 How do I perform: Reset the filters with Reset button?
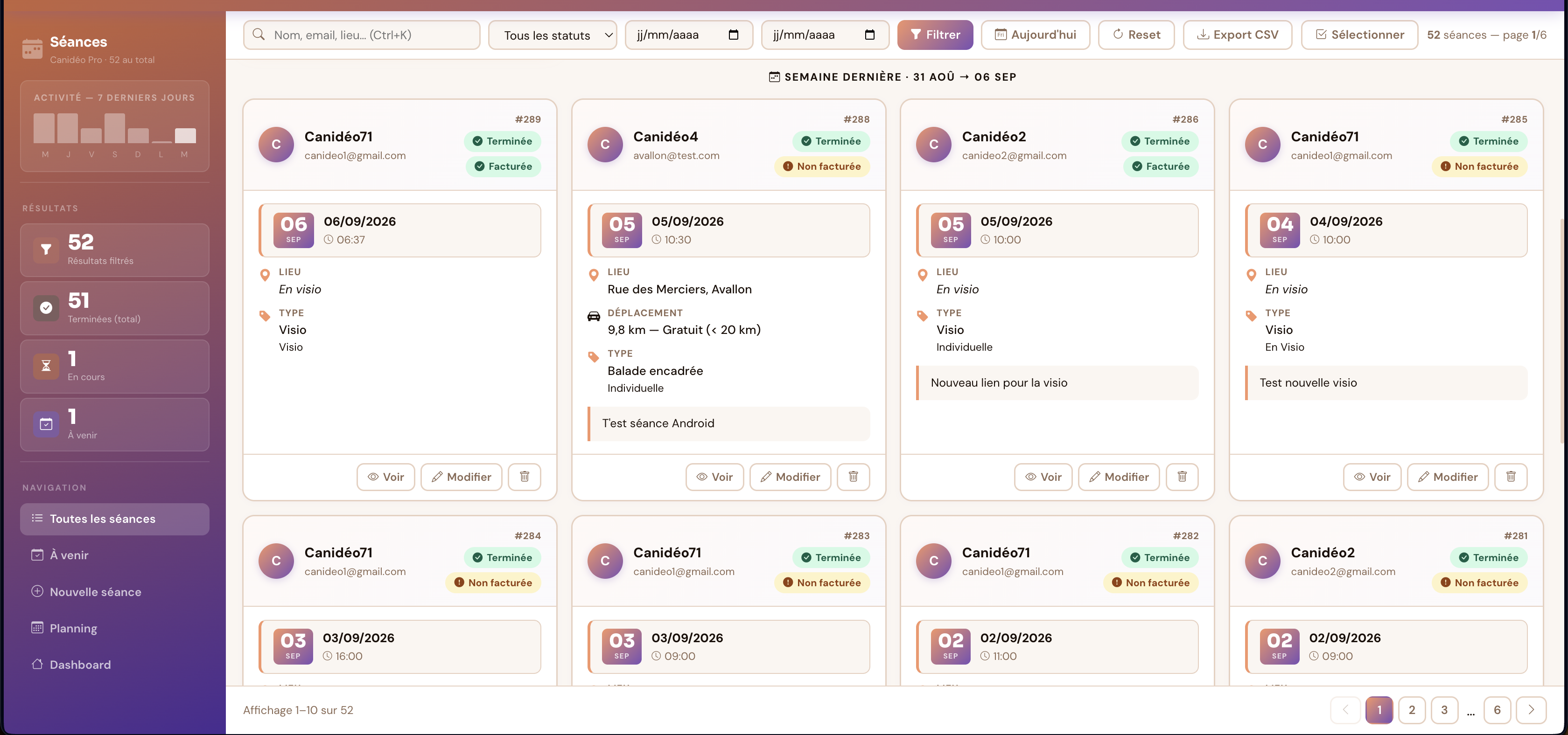(1136, 35)
